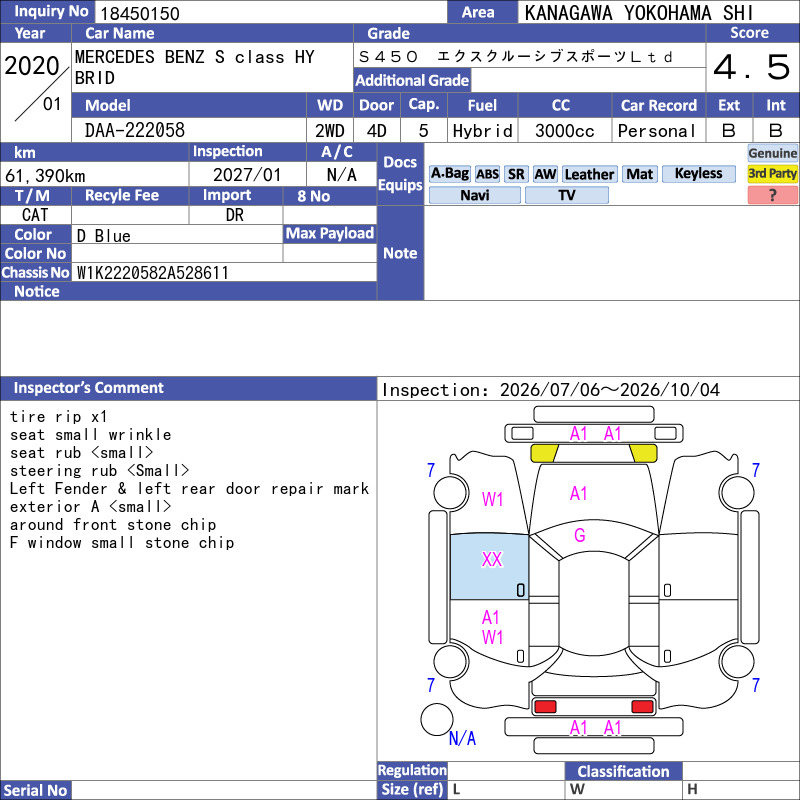
Task: Click the N/A spare tire label
Action: [x=462, y=738]
